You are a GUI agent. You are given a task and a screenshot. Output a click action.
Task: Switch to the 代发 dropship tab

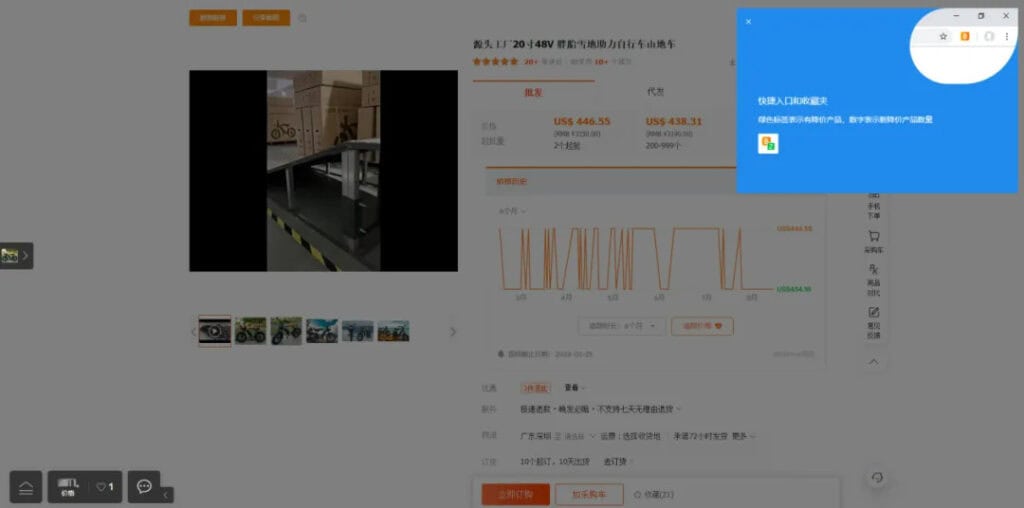click(x=655, y=92)
